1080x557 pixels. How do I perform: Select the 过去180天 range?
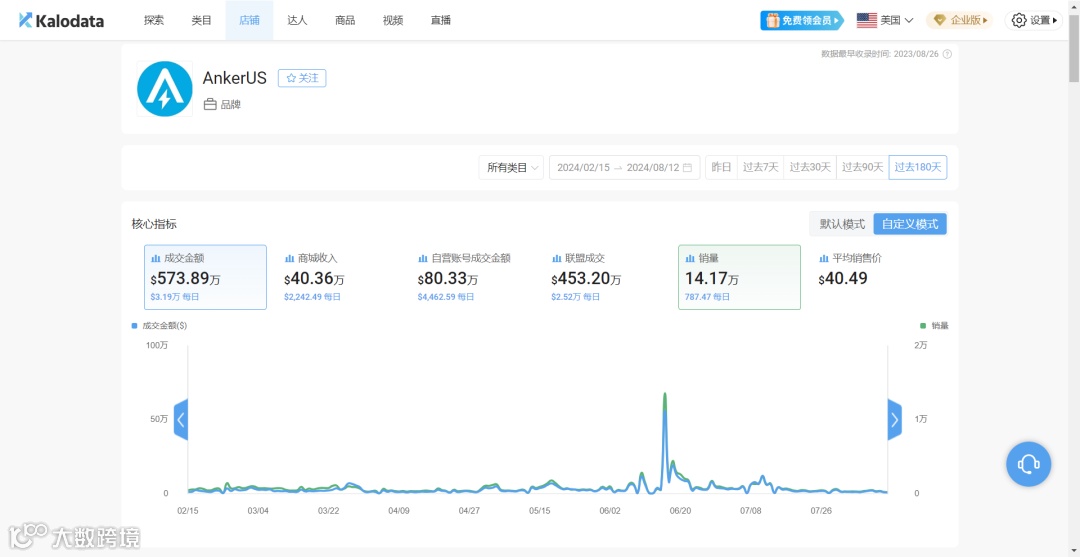tap(918, 167)
